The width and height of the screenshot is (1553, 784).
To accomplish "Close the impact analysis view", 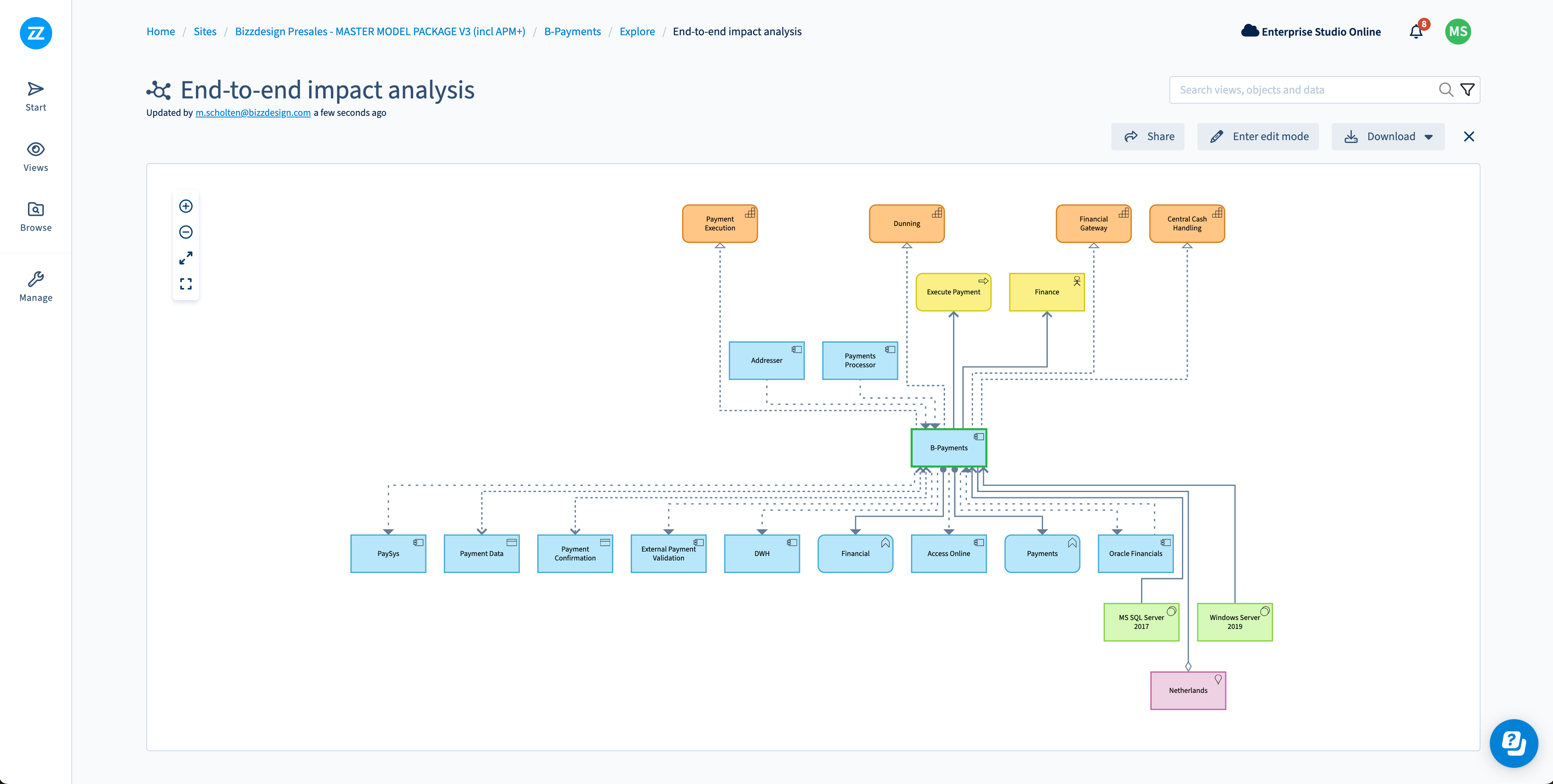I will pyautogui.click(x=1469, y=137).
